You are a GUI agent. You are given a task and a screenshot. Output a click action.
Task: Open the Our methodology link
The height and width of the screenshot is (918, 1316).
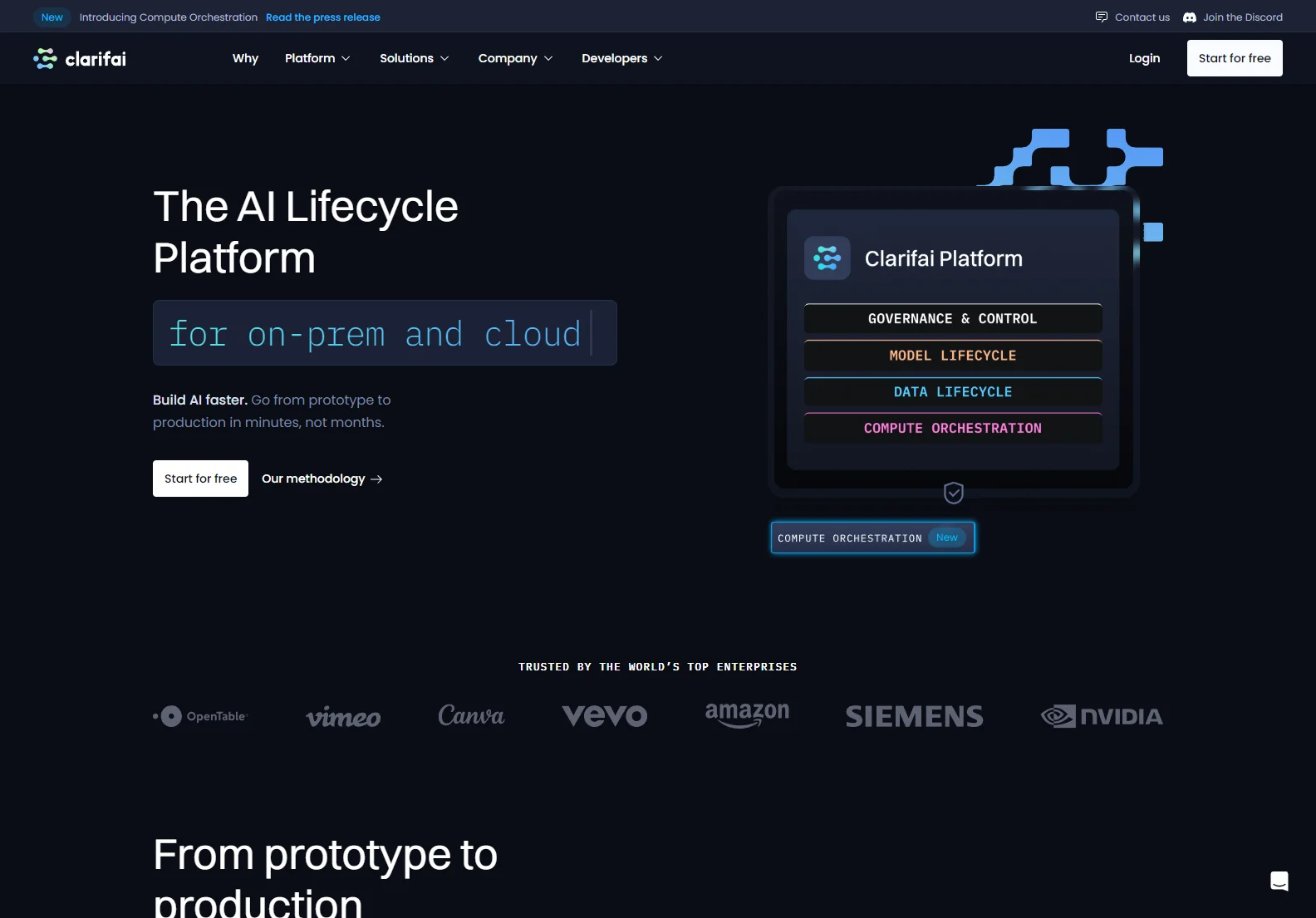[322, 479]
